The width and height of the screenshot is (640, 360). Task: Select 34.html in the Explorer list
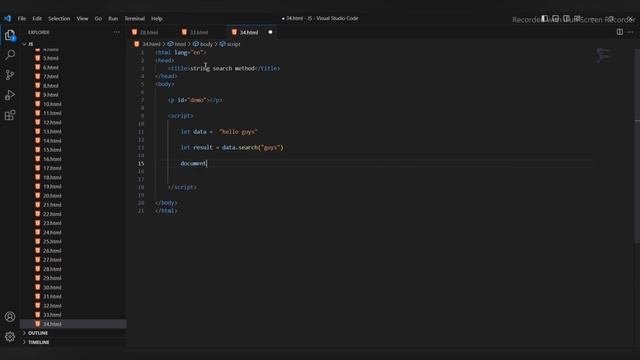click(73, 324)
